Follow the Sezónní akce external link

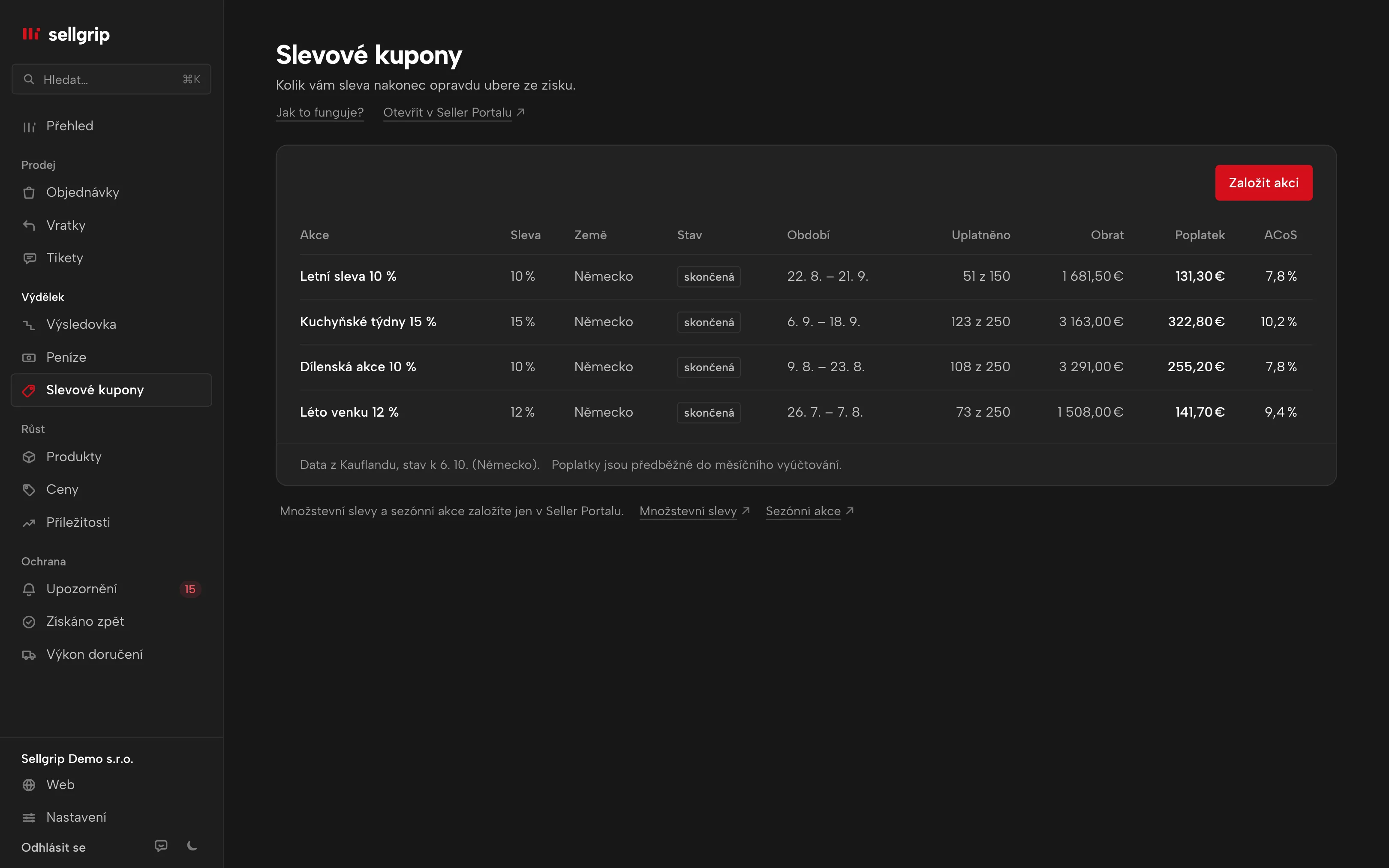pyautogui.click(x=809, y=511)
